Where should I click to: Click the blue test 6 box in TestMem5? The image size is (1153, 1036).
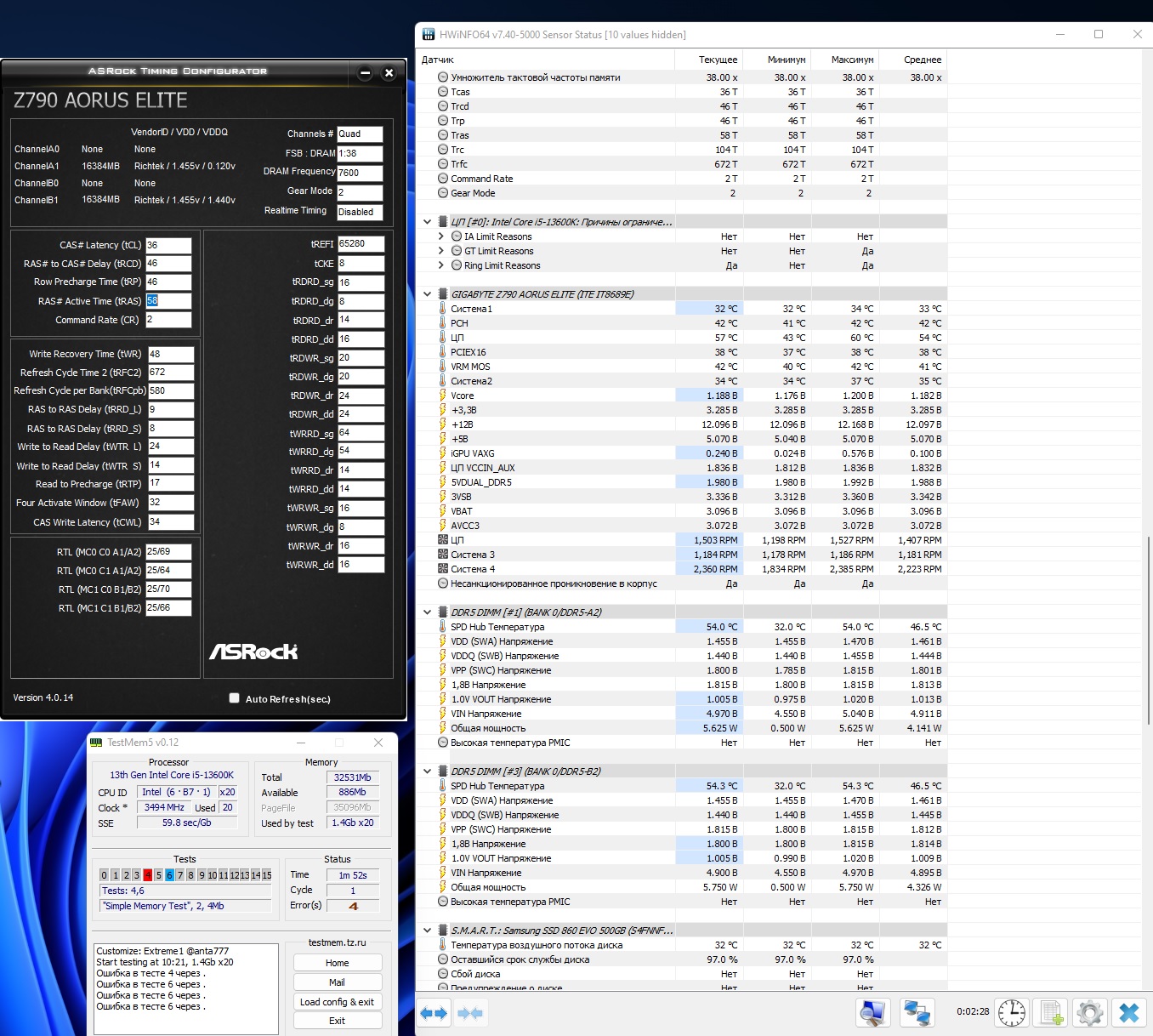click(169, 875)
